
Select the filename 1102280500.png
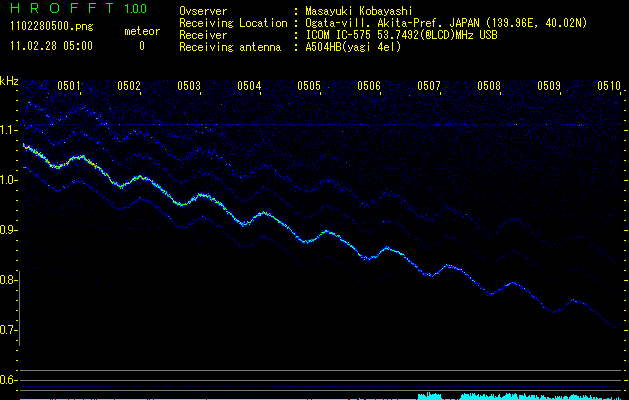(52, 27)
